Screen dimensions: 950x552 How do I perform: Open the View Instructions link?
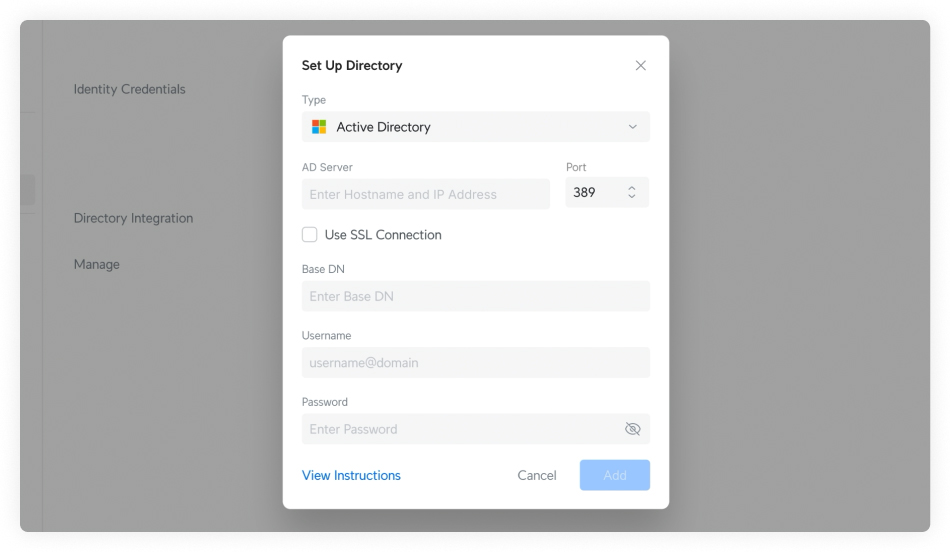pyautogui.click(x=351, y=476)
